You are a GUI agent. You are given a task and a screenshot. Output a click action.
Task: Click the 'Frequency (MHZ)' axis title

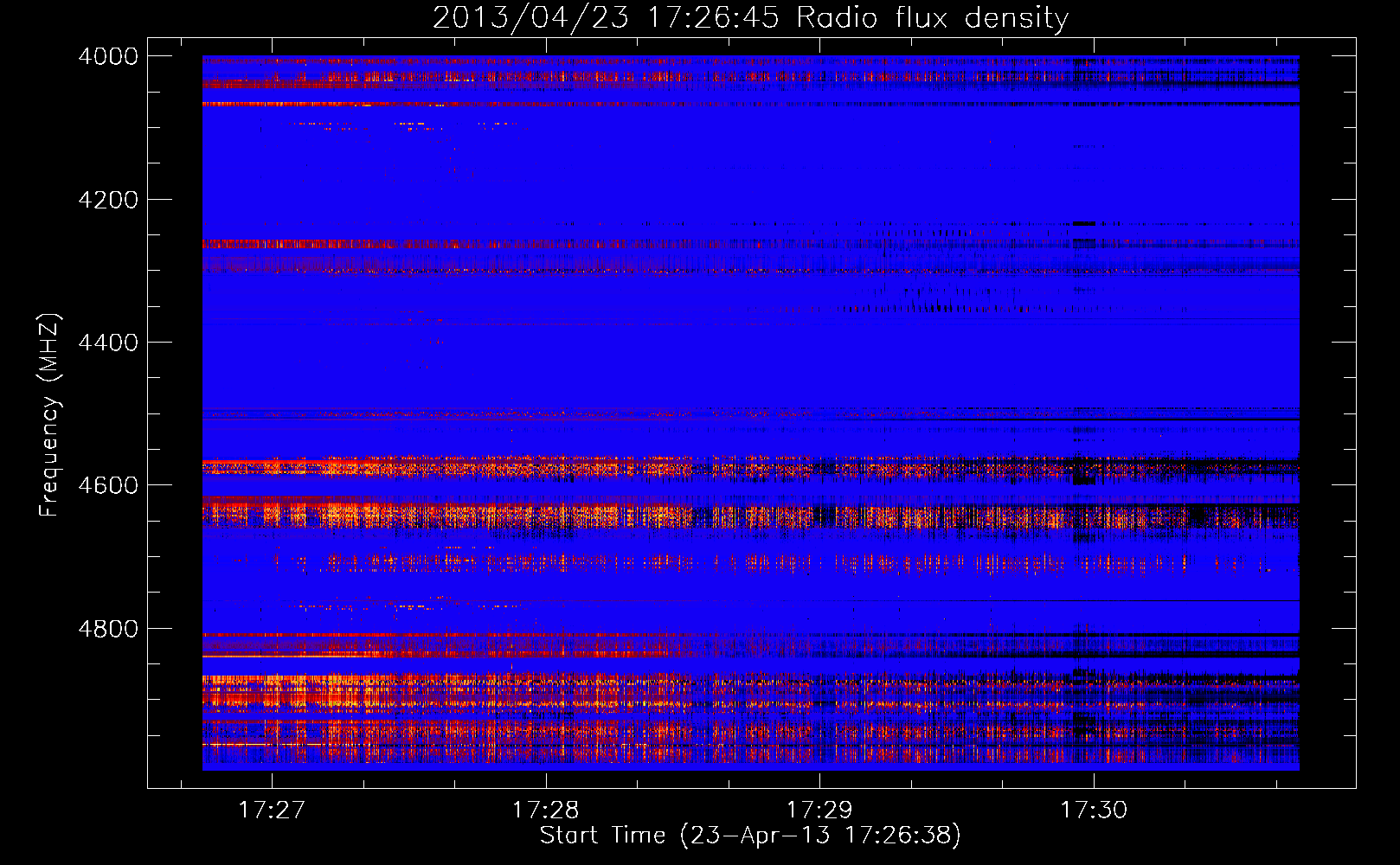point(50,414)
